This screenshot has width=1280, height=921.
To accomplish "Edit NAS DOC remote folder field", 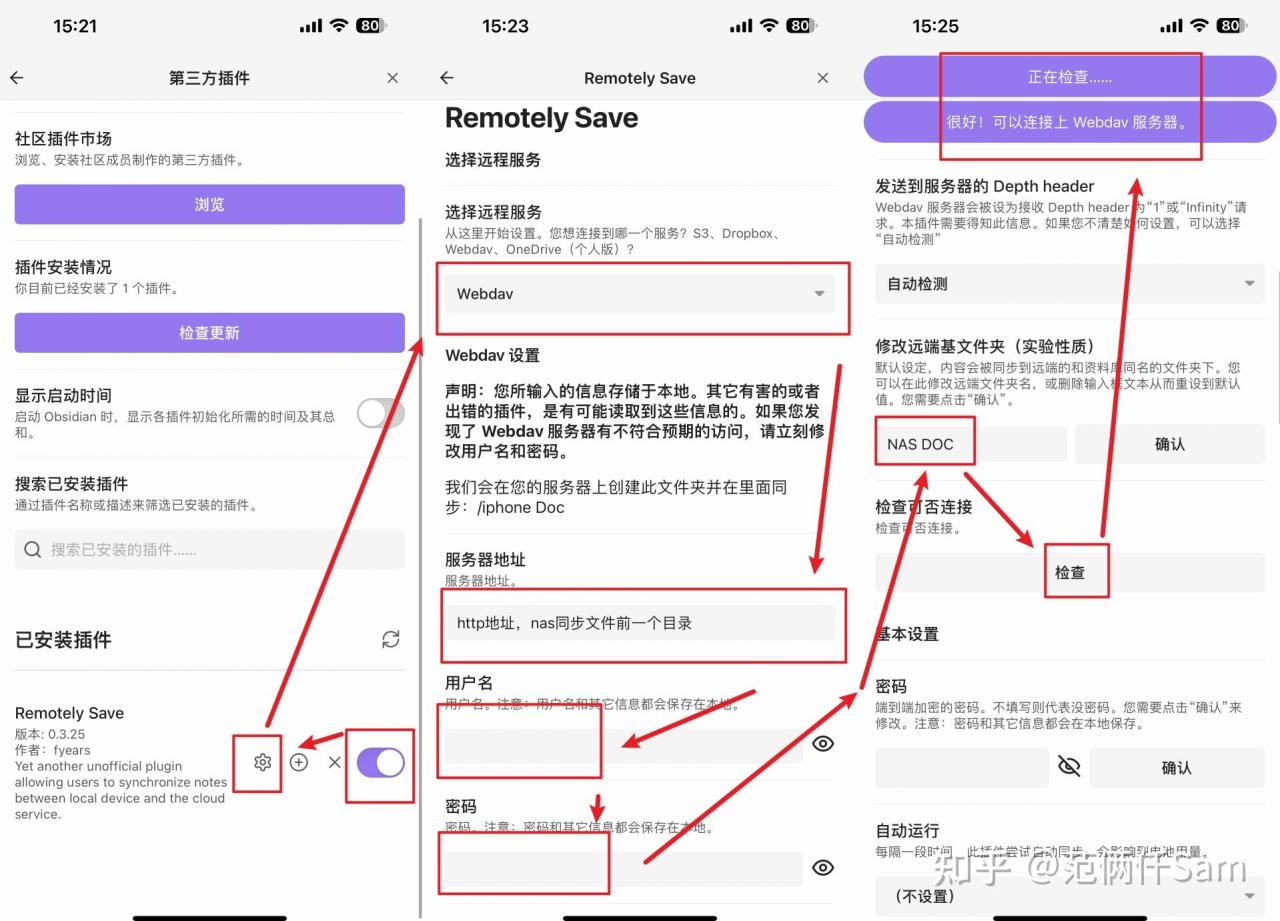I will pyautogui.click(x=971, y=444).
